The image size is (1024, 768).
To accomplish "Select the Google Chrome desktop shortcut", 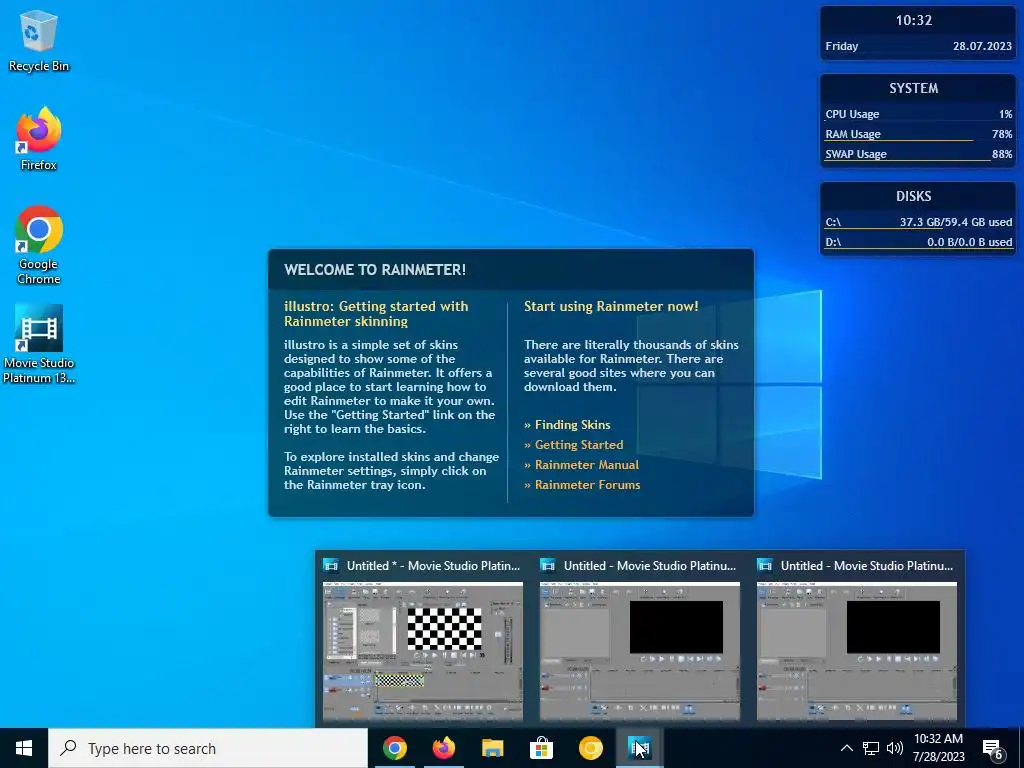I will coord(39,245).
